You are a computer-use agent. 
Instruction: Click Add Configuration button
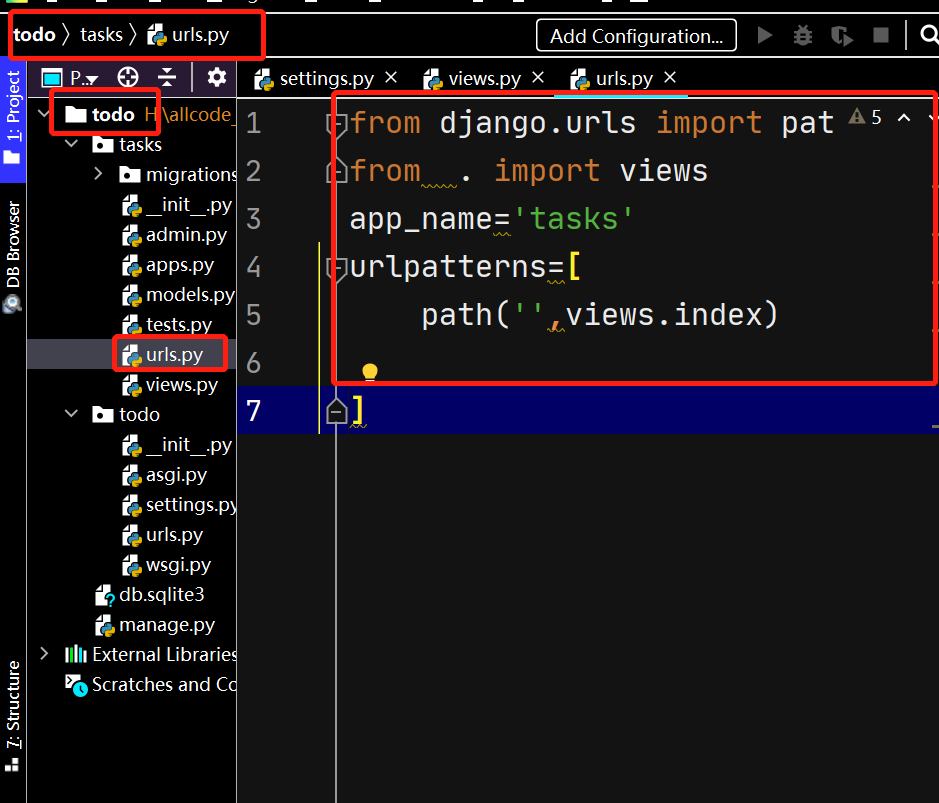pos(636,36)
